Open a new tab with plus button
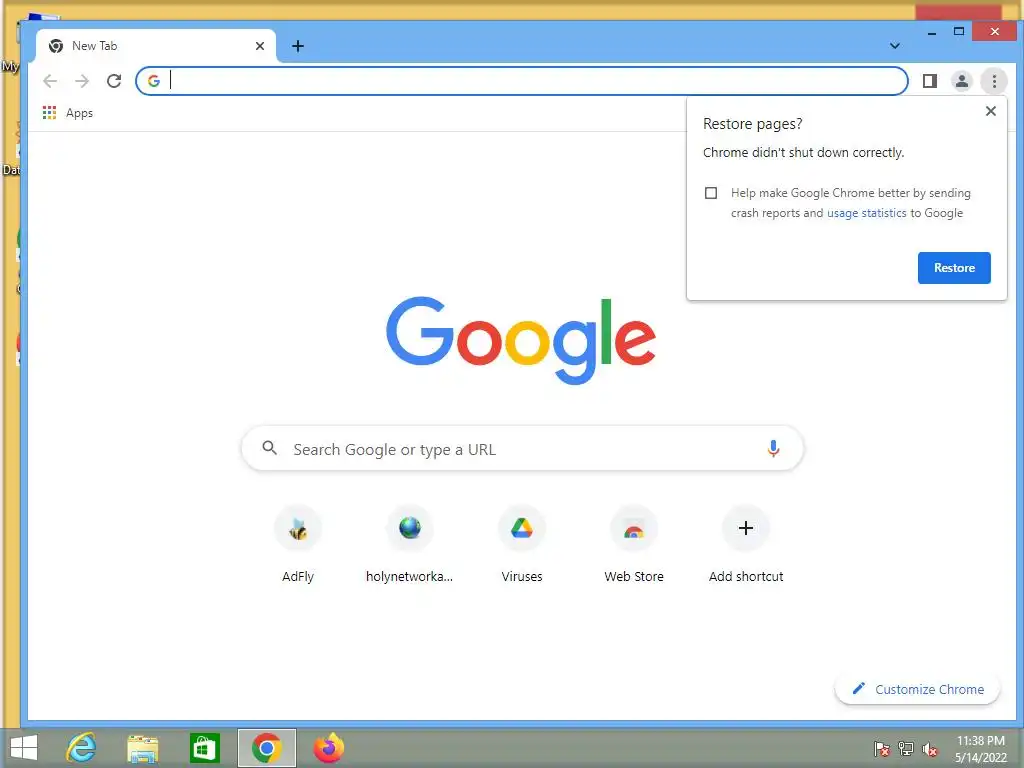This screenshot has width=1024, height=768. pos(298,46)
